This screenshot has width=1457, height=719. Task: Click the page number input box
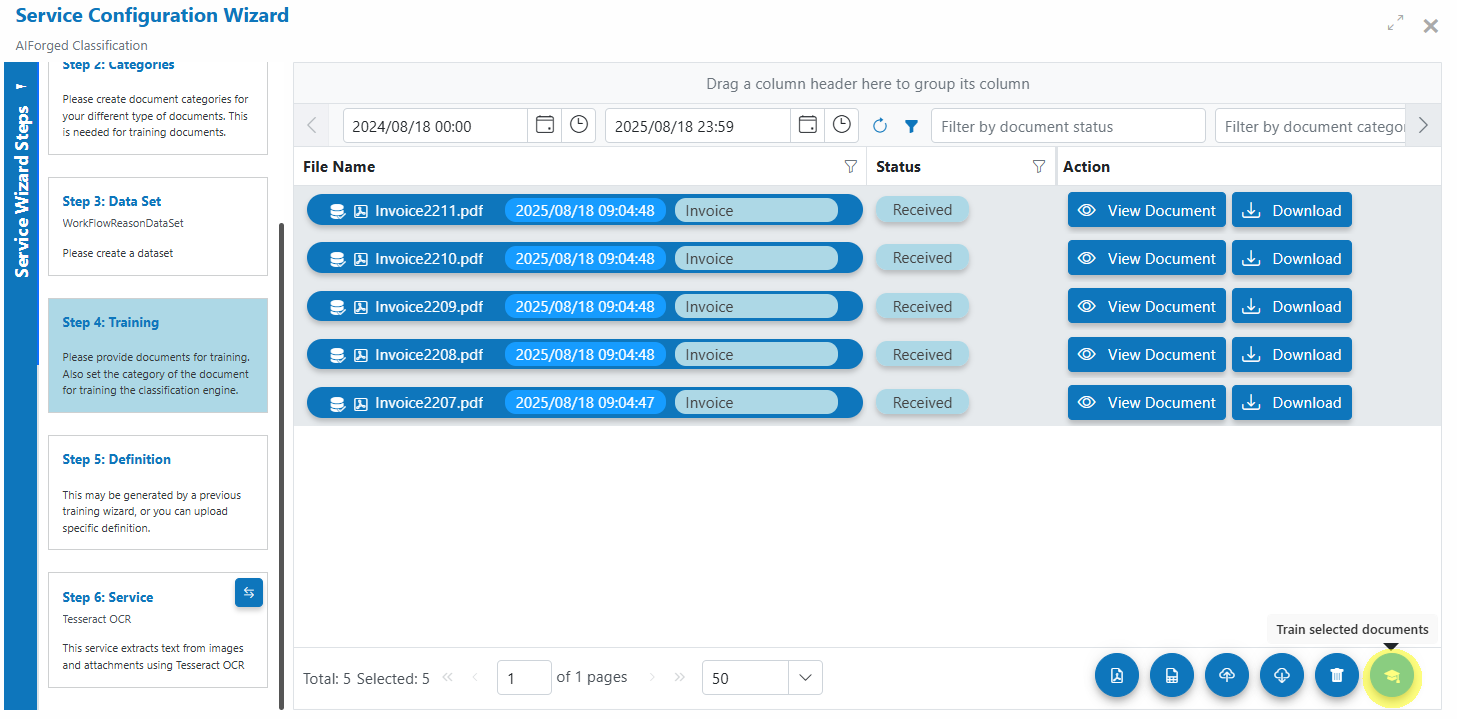tap(524, 678)
